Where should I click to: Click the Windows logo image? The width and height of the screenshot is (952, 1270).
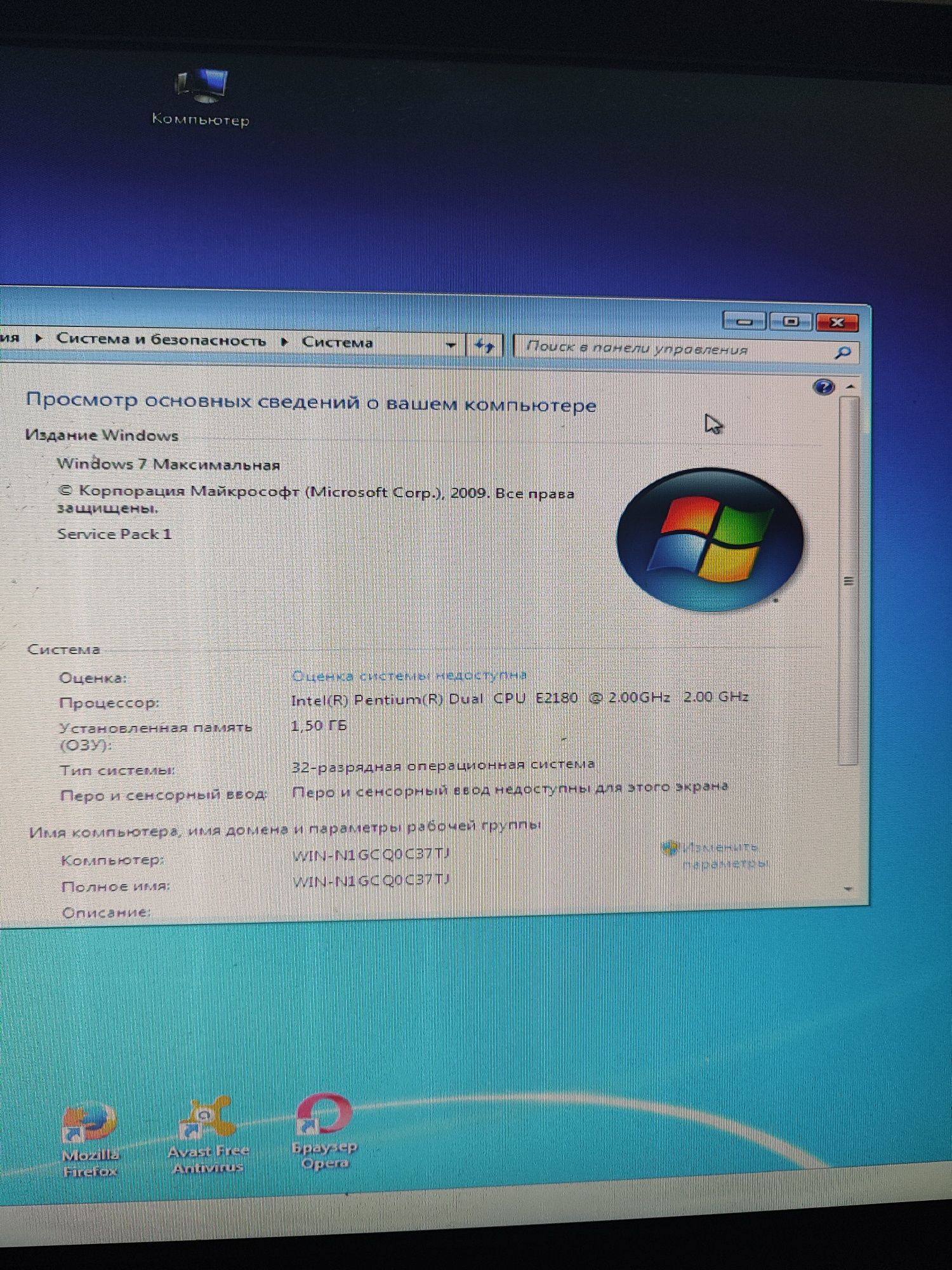coord(710,540)
